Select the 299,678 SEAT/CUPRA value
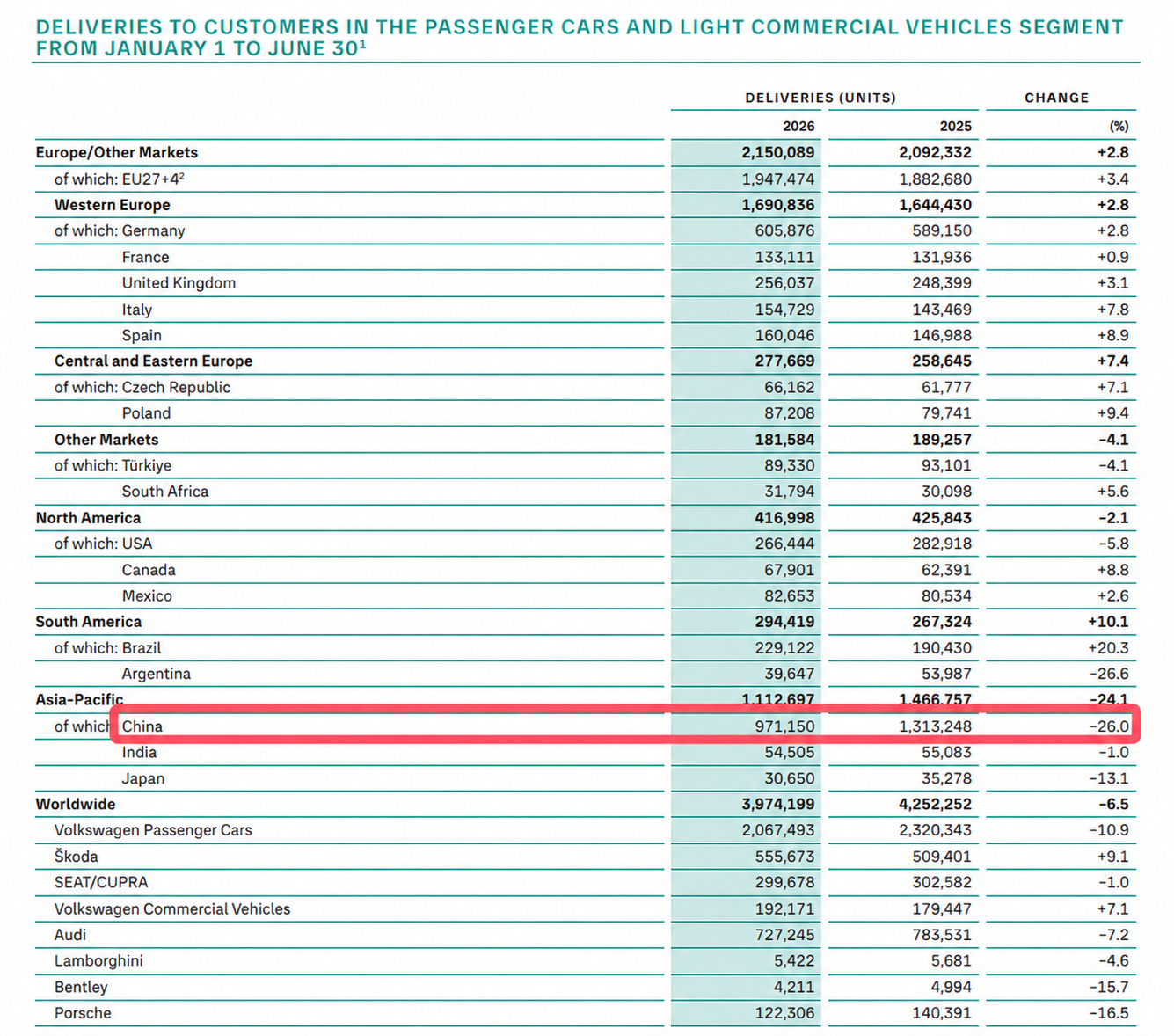Viewport: 1174px width, 1036px height. click(x=784, y=882)
